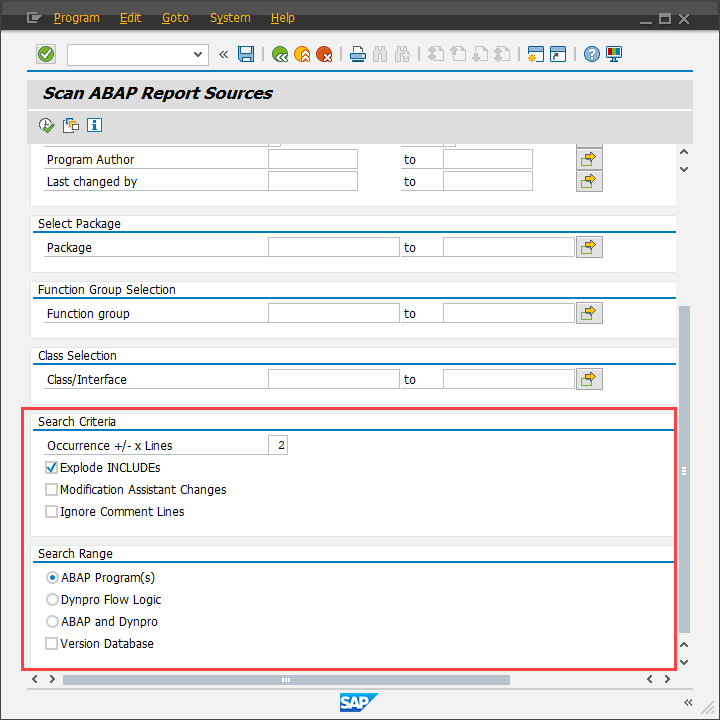Click the Create New Session icon
720x720 pixels.
click(536, 55)
